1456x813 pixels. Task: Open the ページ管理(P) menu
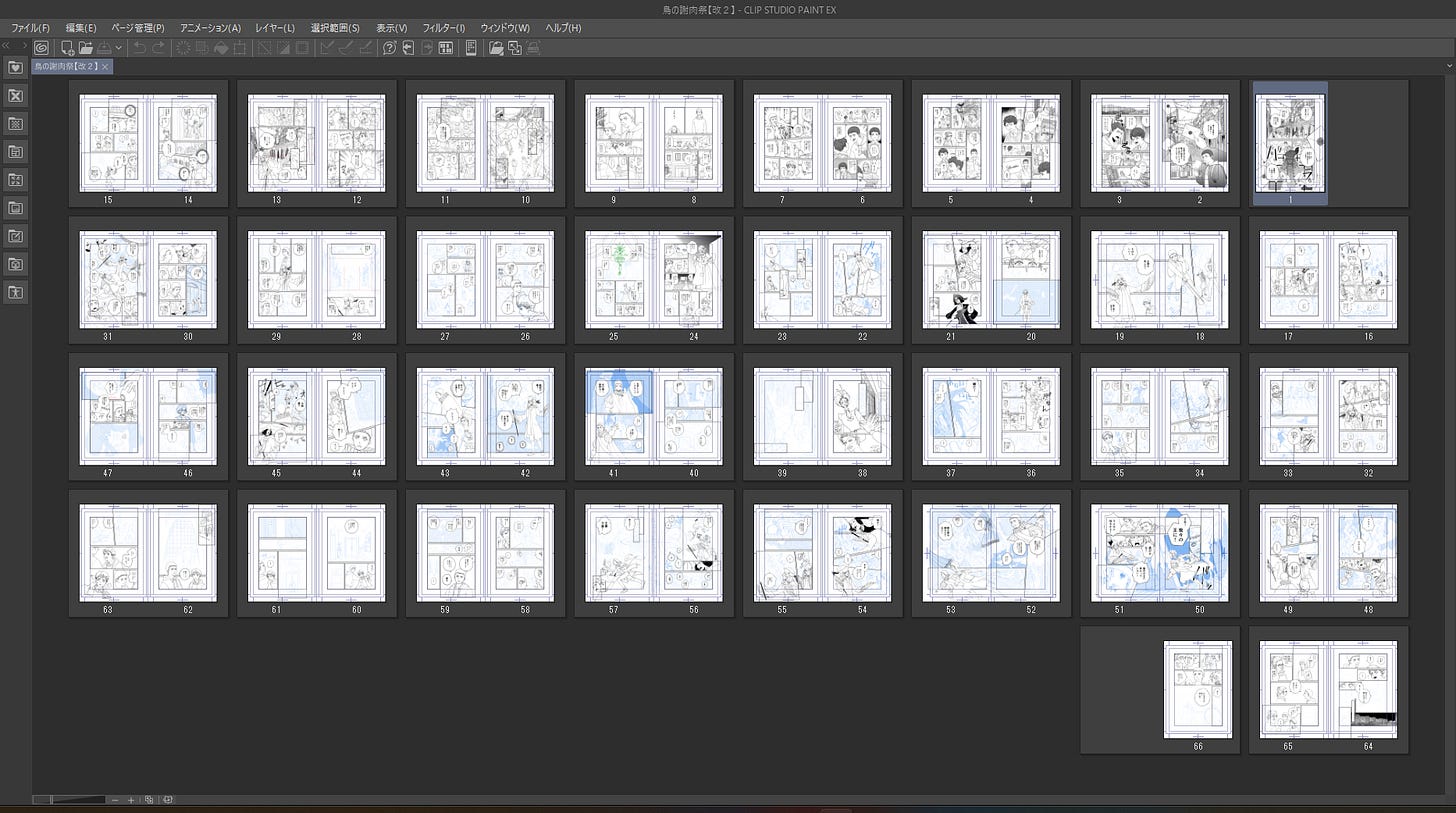click(x=138, y=28)
